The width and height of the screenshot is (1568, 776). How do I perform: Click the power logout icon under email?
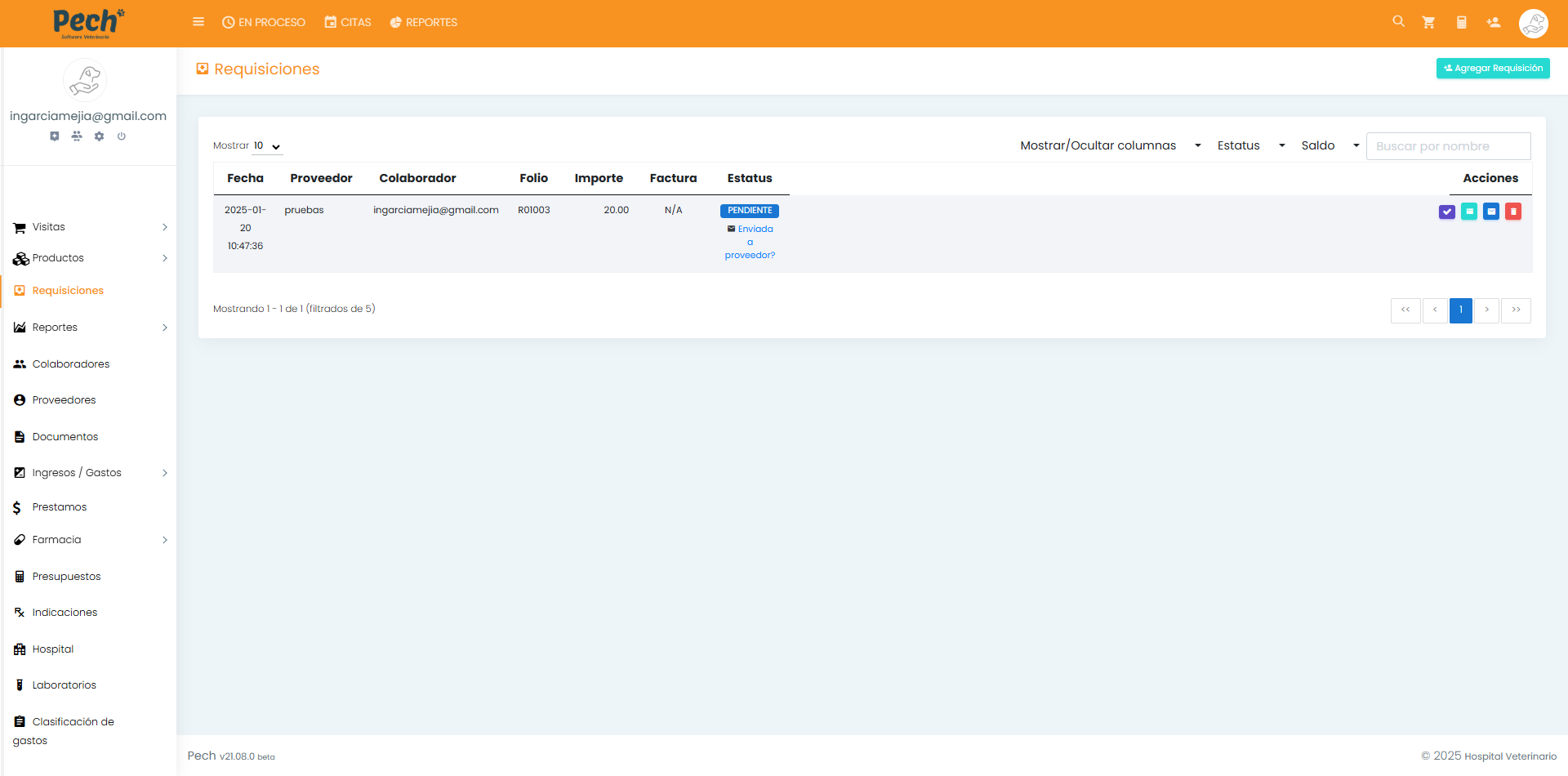pos(122,136)
